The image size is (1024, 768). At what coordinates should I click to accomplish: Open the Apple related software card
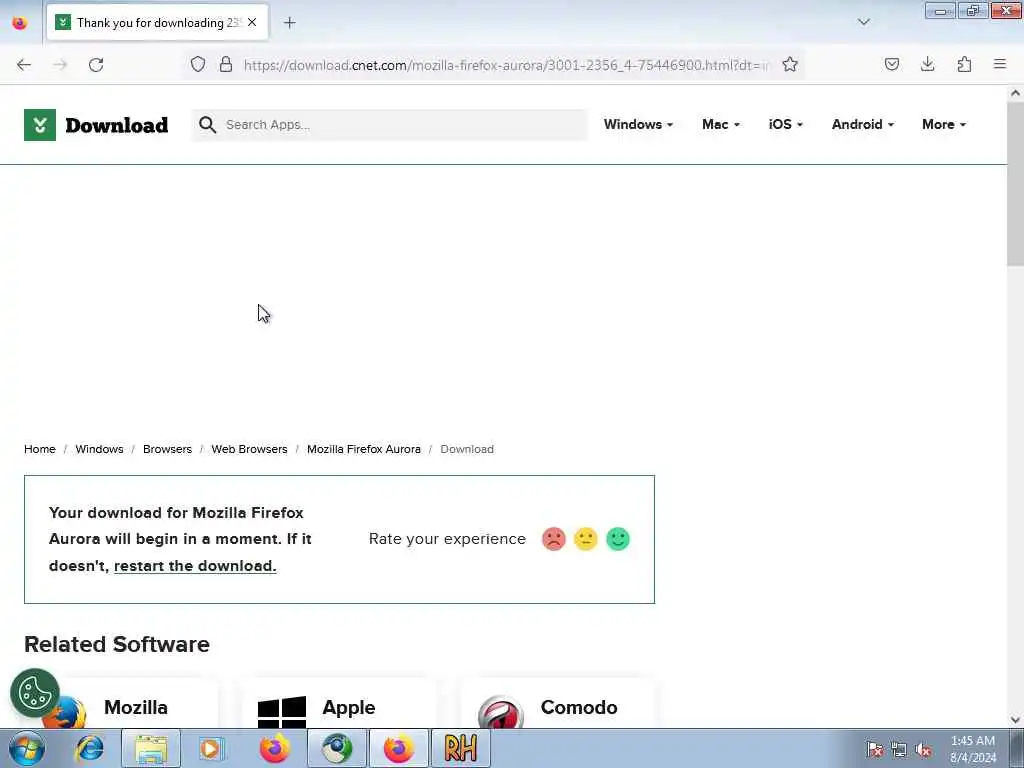(x=339, y=705)
